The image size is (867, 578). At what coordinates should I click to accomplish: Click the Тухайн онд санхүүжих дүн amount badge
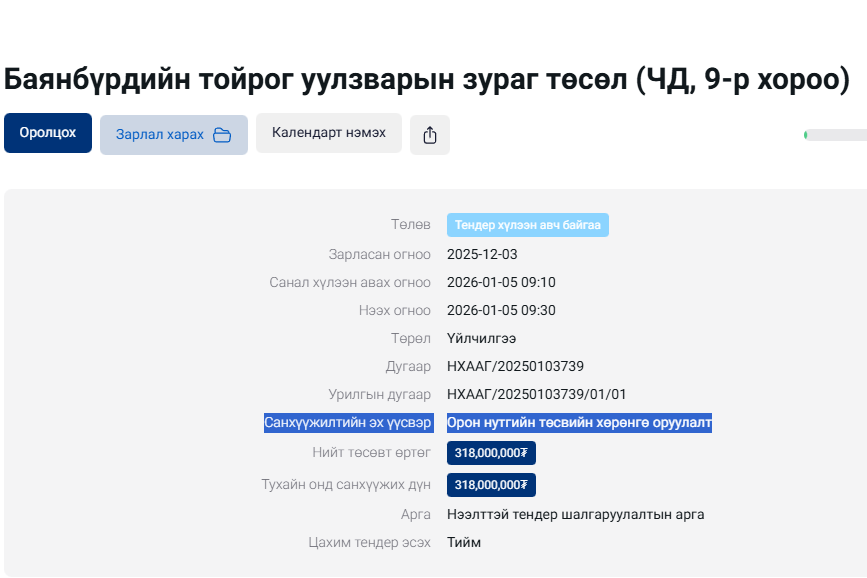coord(491,485)
